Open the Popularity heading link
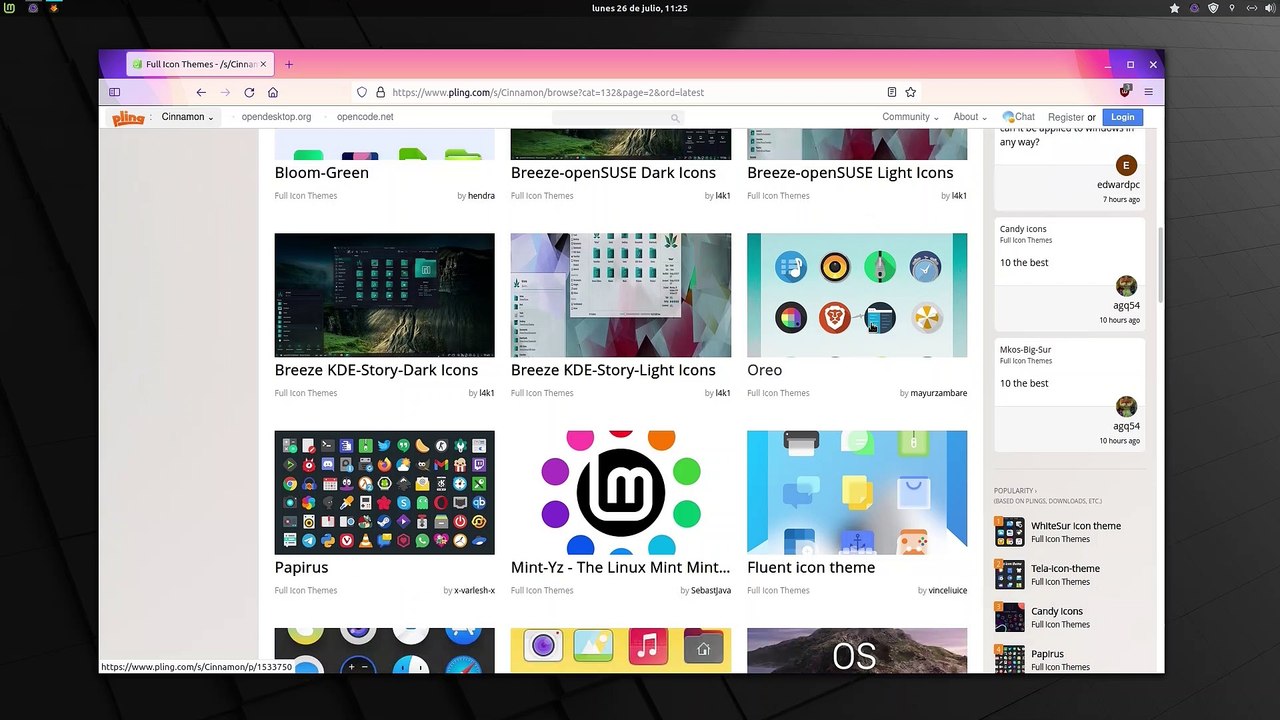Image resolution: width=1280 pixels, height=720 pixels. (x=1015, y=490)
